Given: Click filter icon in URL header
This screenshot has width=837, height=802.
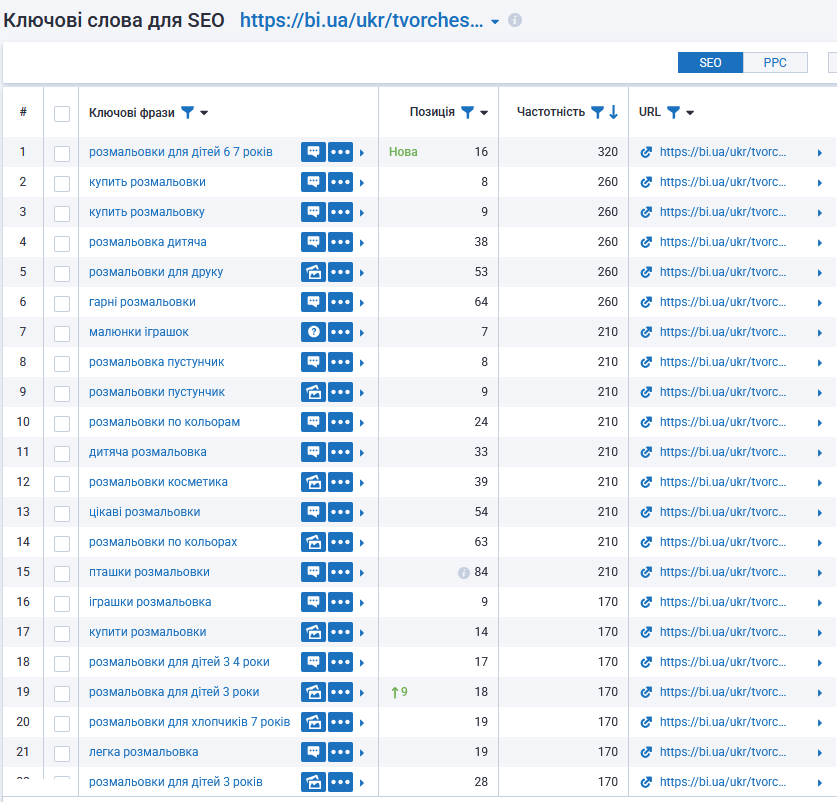Looking at the screenshot, I should click(673, 112).
